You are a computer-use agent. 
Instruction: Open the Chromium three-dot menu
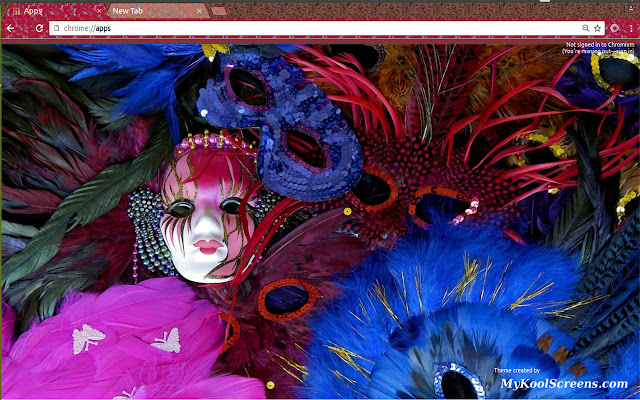pyautogui.click(x=629, y=29)
